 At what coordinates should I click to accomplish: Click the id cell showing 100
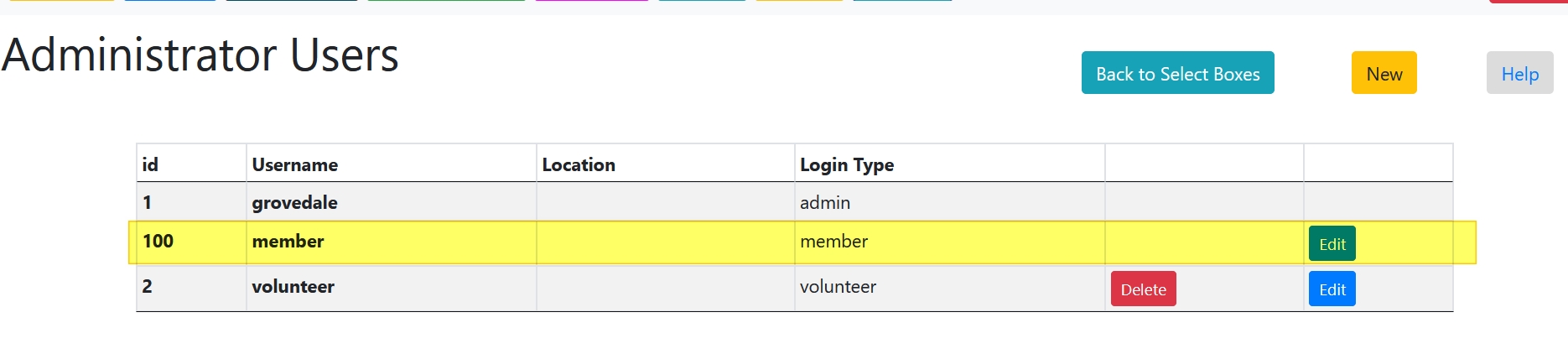158,242
